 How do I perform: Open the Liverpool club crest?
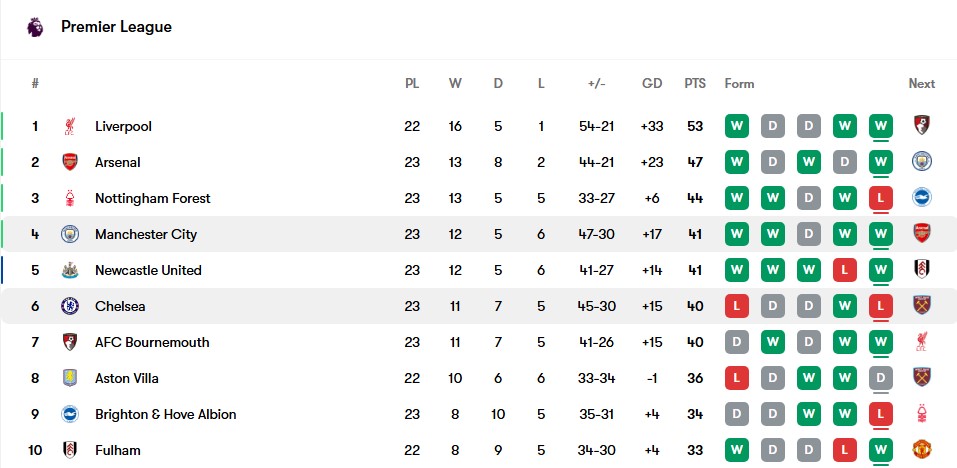pos(70,126)
